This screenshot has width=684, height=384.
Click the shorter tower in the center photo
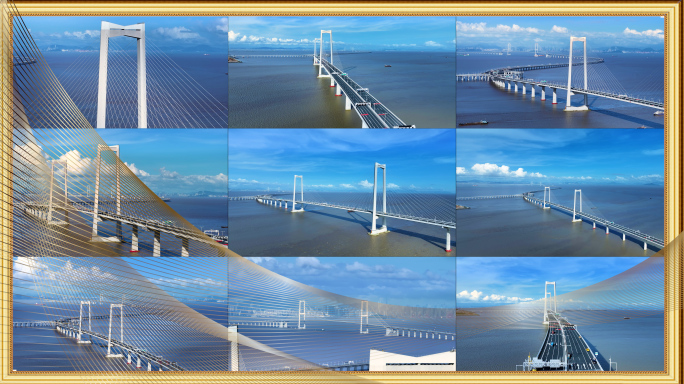tap(298, 194)
